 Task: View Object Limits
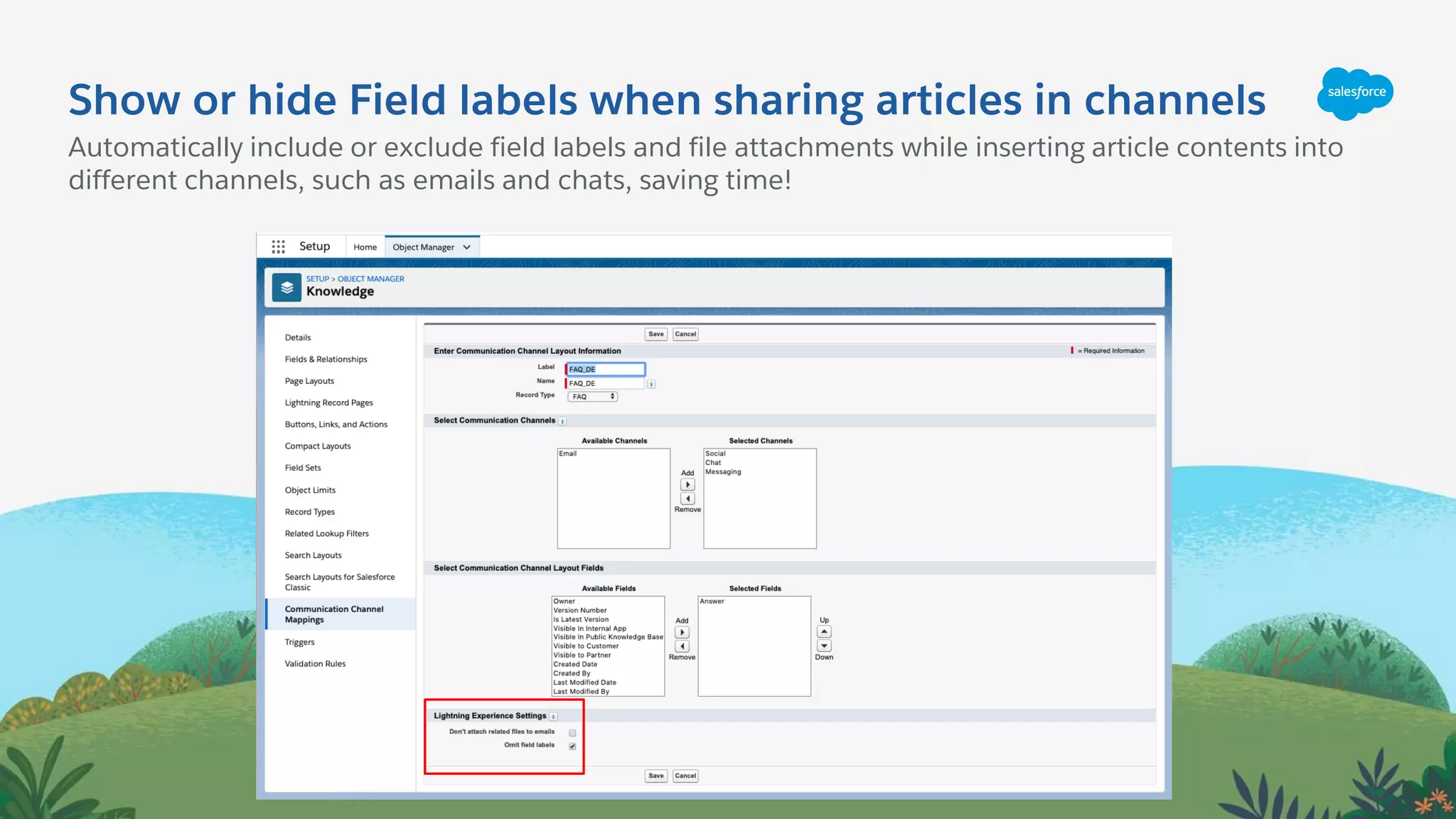click(310, 490)
